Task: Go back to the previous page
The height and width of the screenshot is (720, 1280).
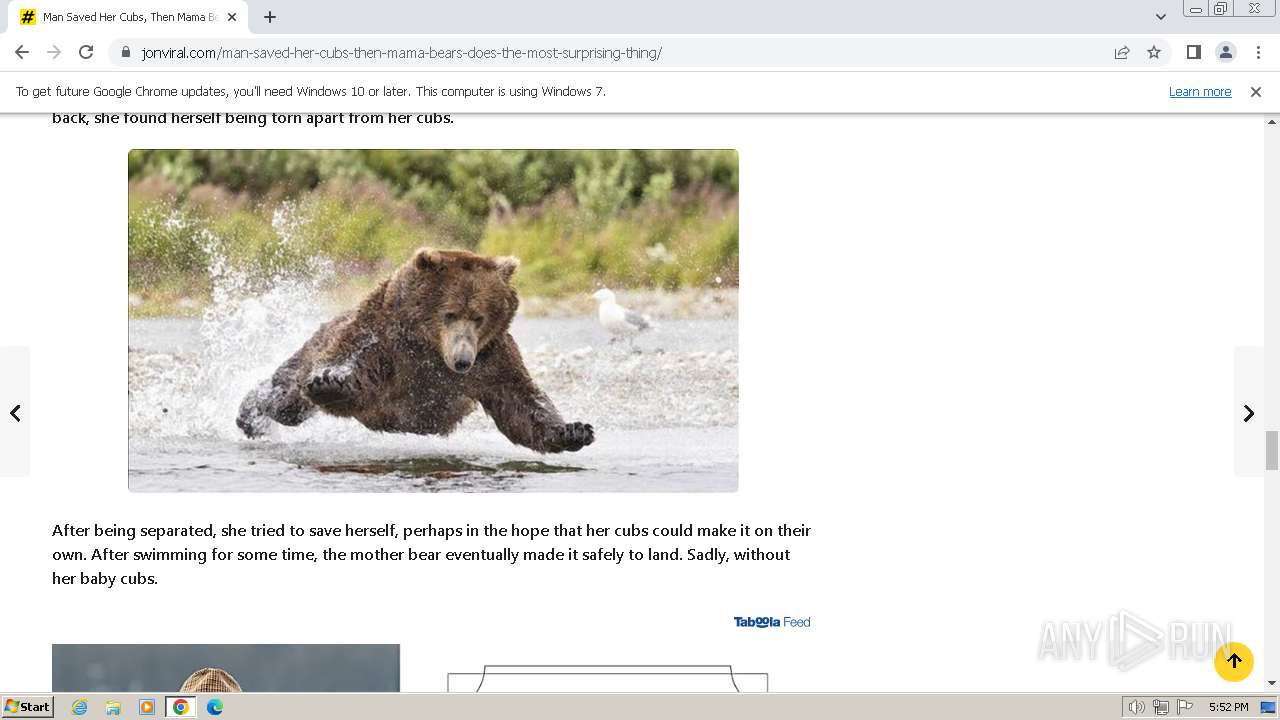Action: (22, 52)
